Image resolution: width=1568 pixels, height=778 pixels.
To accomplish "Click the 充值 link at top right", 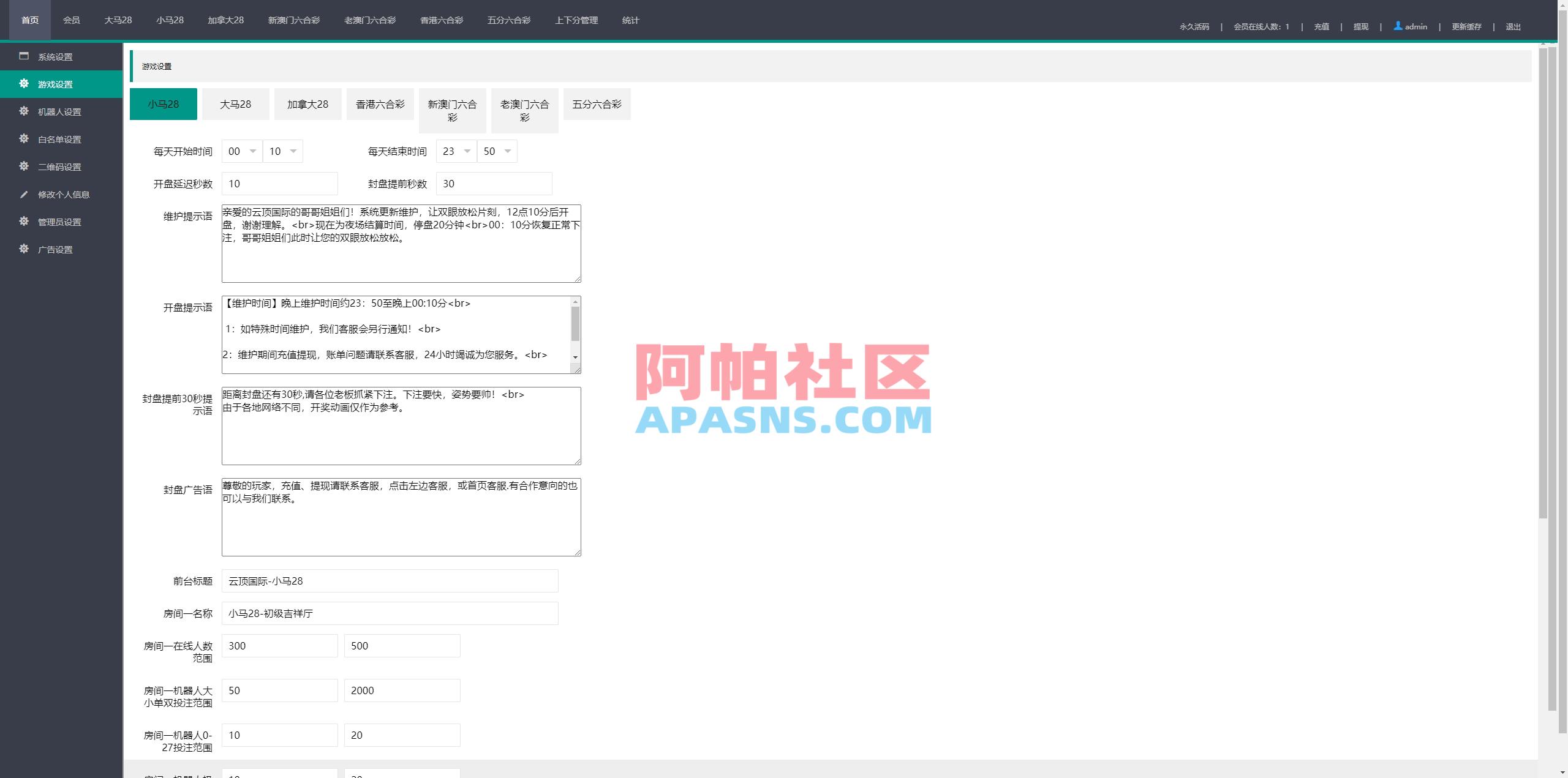I will (x=1321, y=26).
